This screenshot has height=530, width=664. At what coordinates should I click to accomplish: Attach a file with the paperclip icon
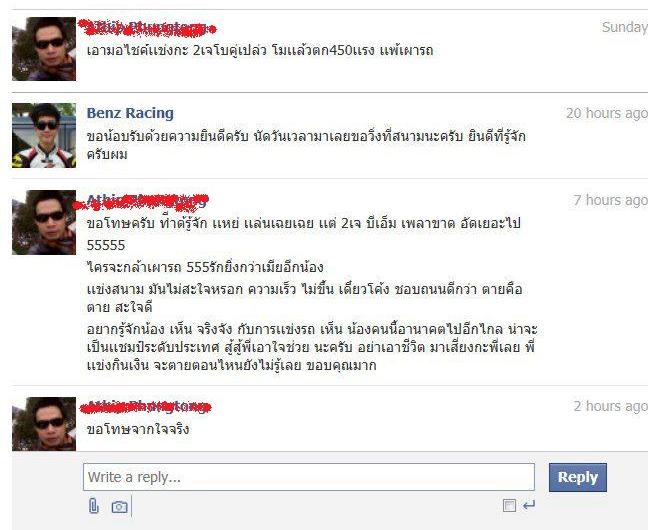pyautogui.click(x=94, y=506)
